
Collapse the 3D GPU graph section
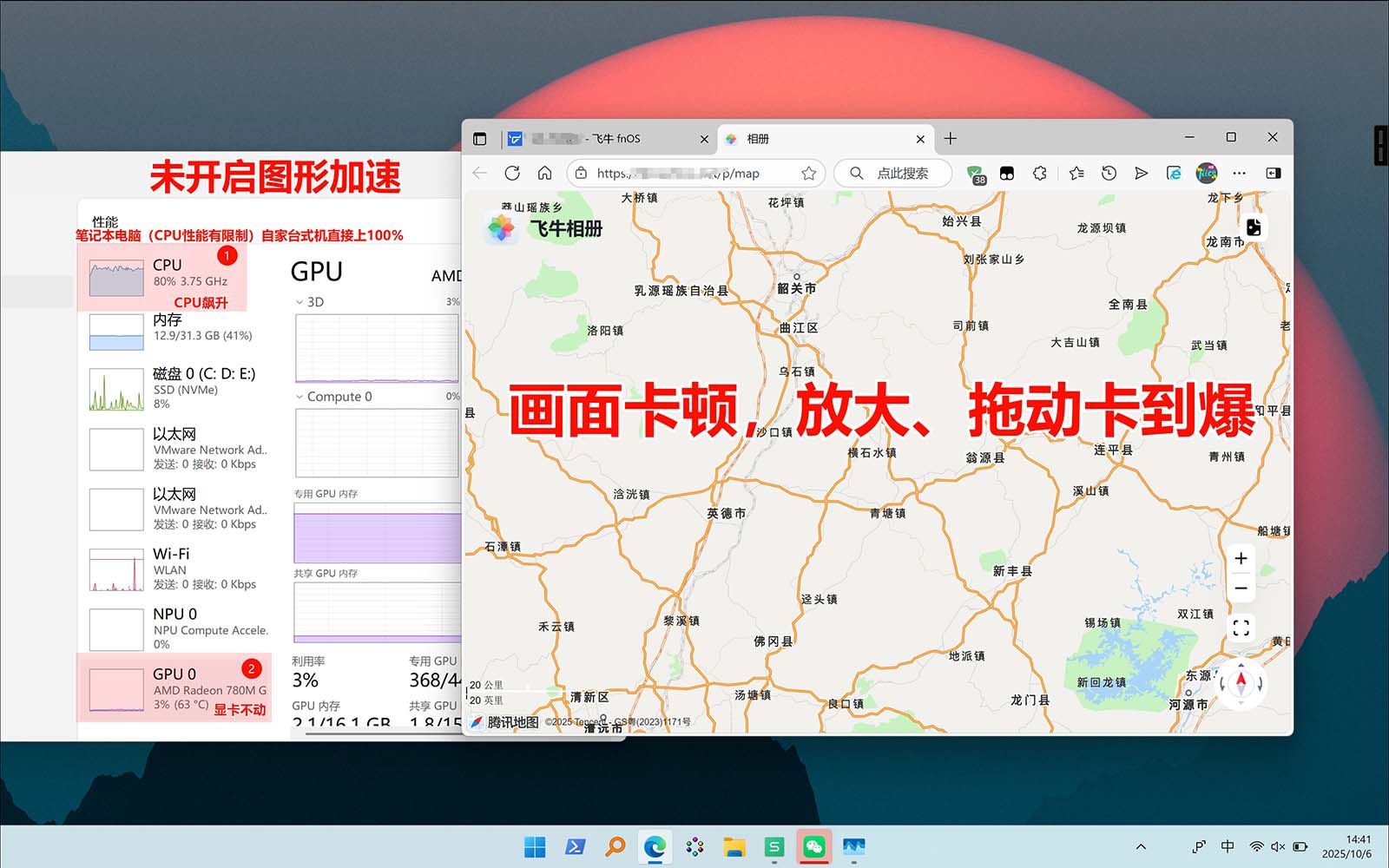300,303
